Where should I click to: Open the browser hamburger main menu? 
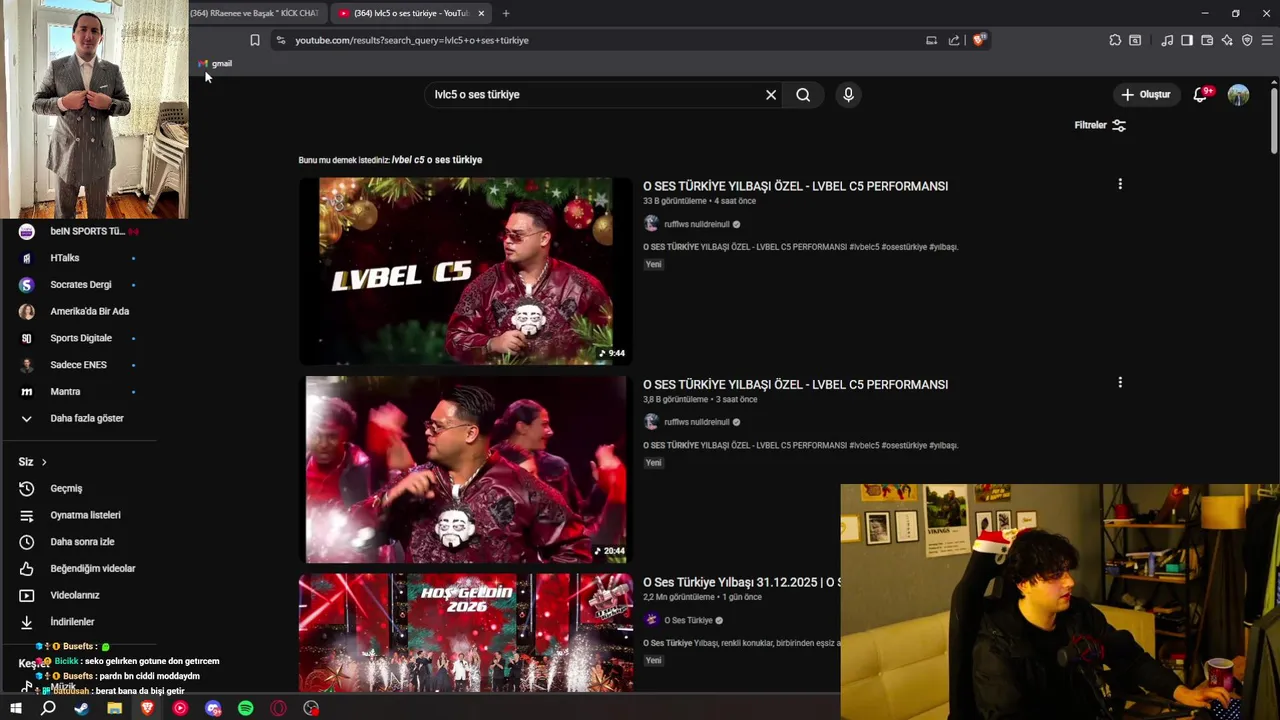[x=1267, y=40]
